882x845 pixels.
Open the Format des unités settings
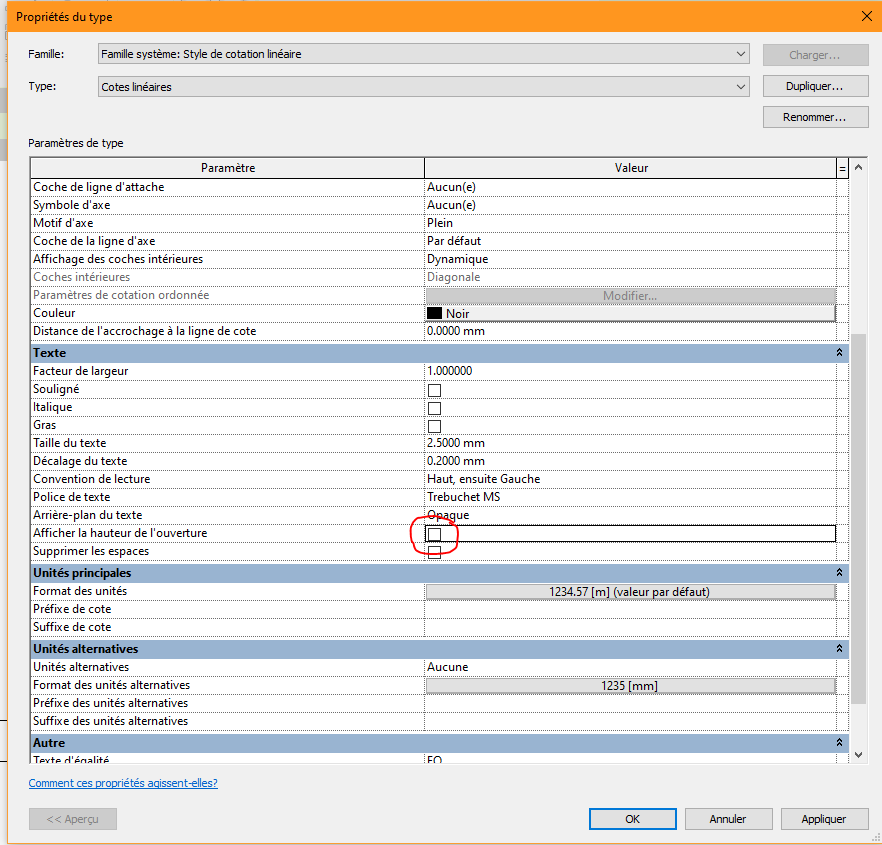630,590
